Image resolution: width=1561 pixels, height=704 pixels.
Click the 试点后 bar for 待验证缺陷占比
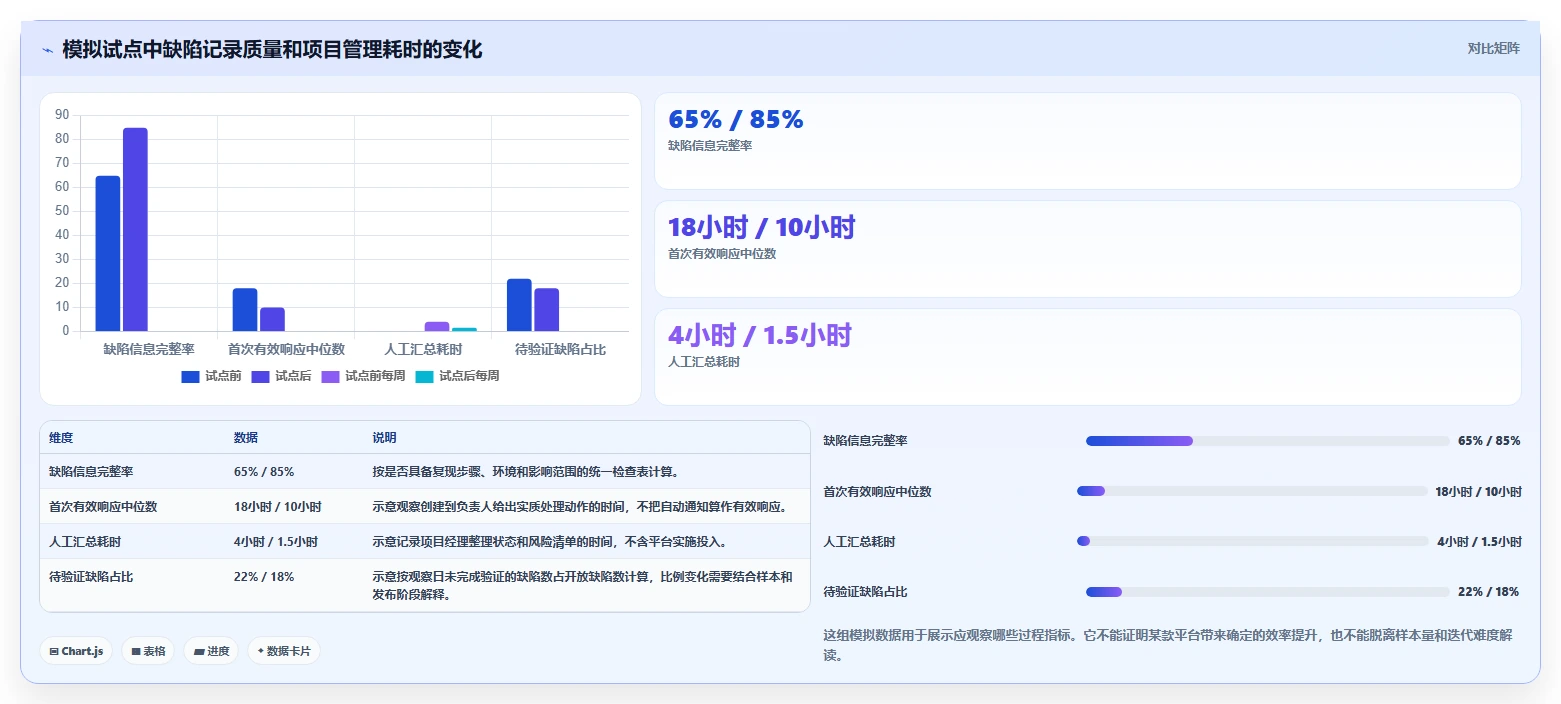click(546, 309)
